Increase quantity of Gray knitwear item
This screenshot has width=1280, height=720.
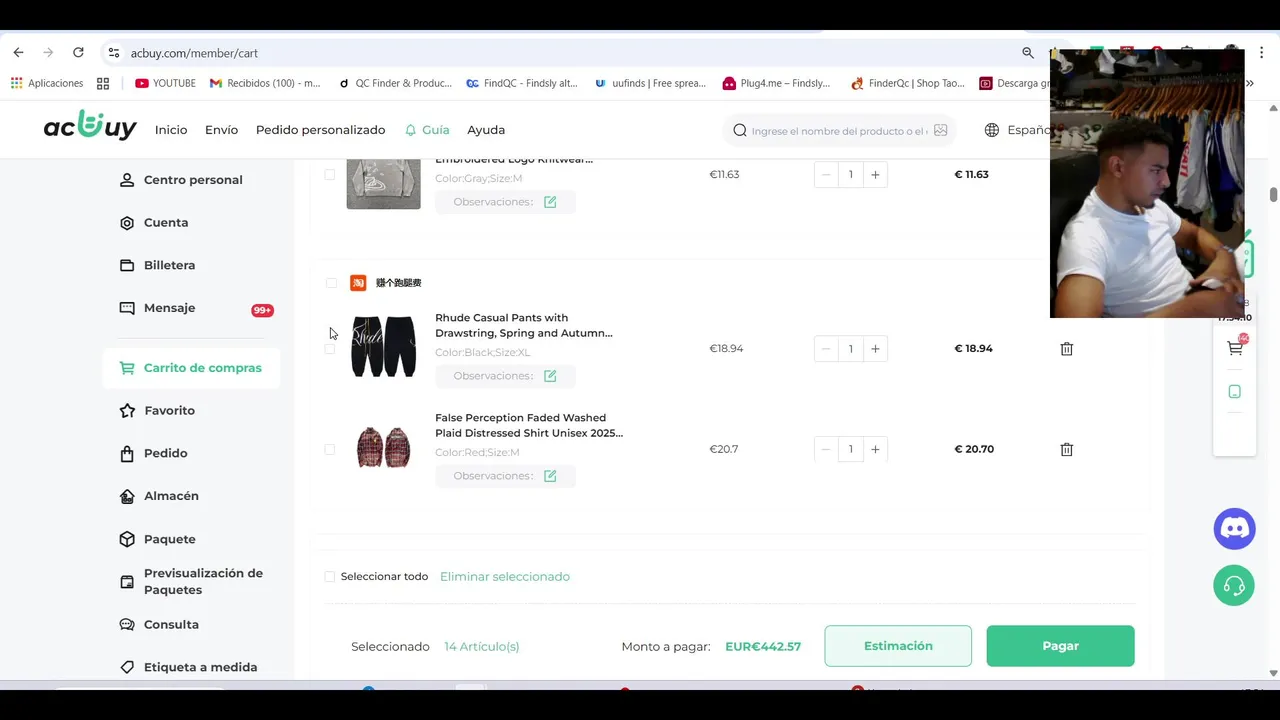pos(875,174)
